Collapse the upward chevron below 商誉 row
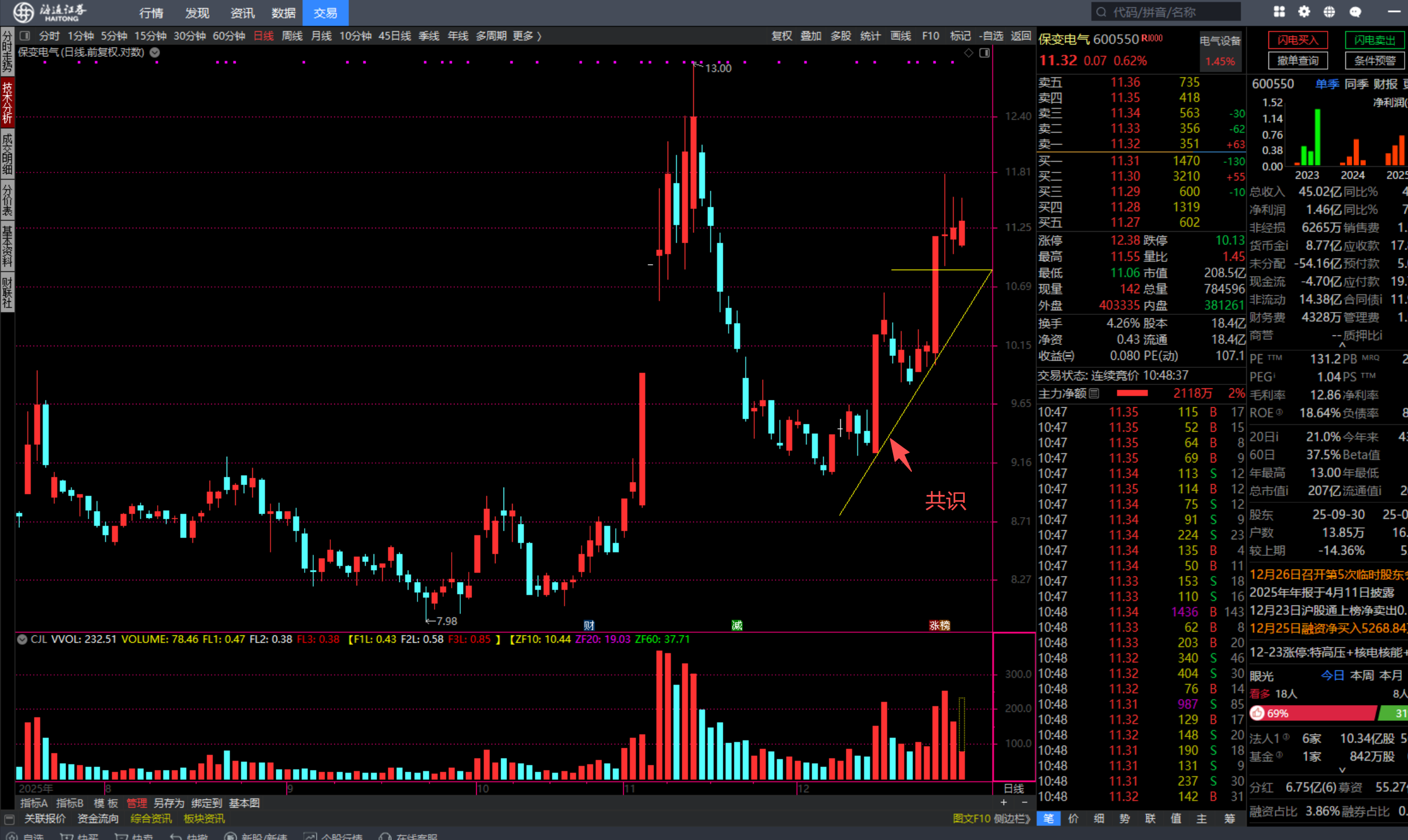This screenshot has height=840, width=1408. click(x=1342, y=345)
